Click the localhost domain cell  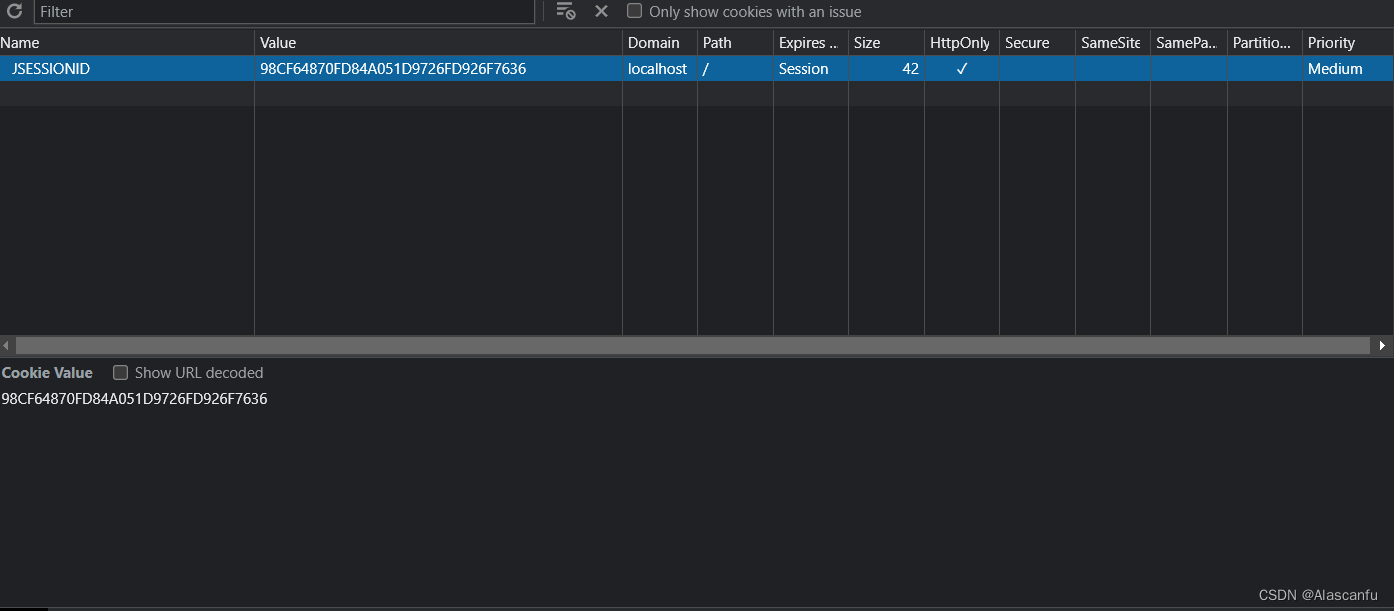click(x=660, y=69)
